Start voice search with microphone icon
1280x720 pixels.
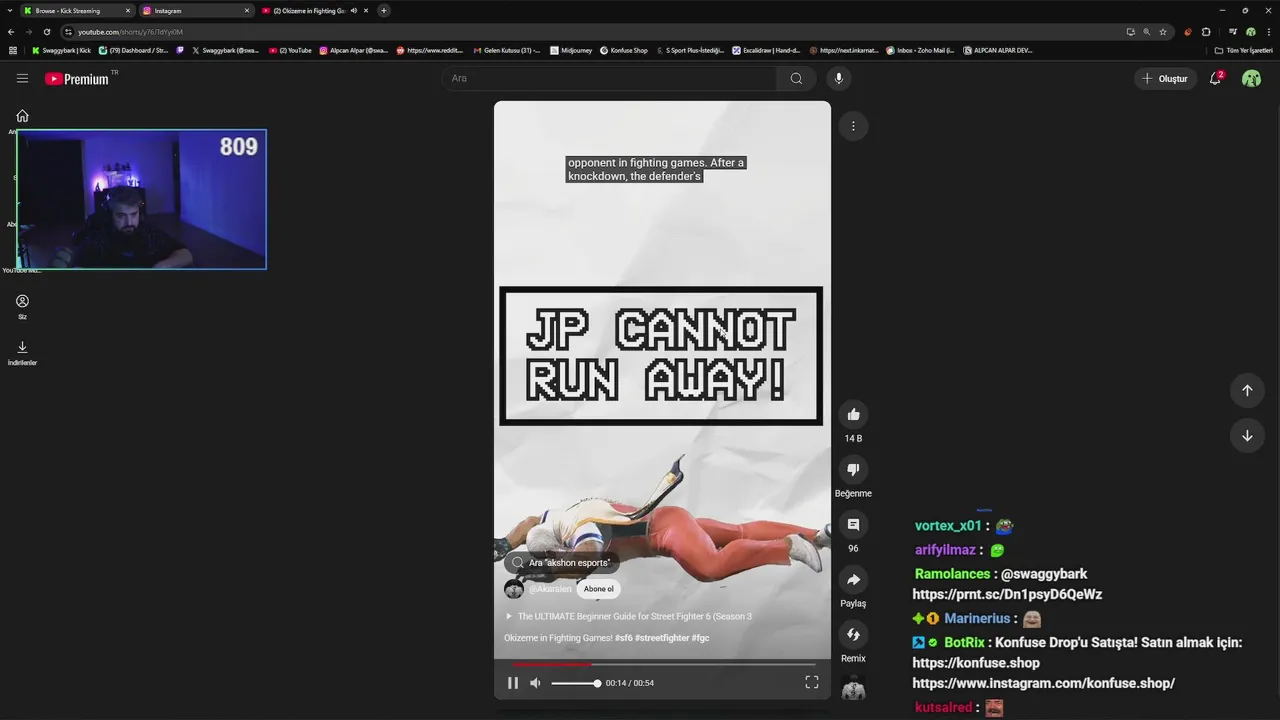point(839,78)
